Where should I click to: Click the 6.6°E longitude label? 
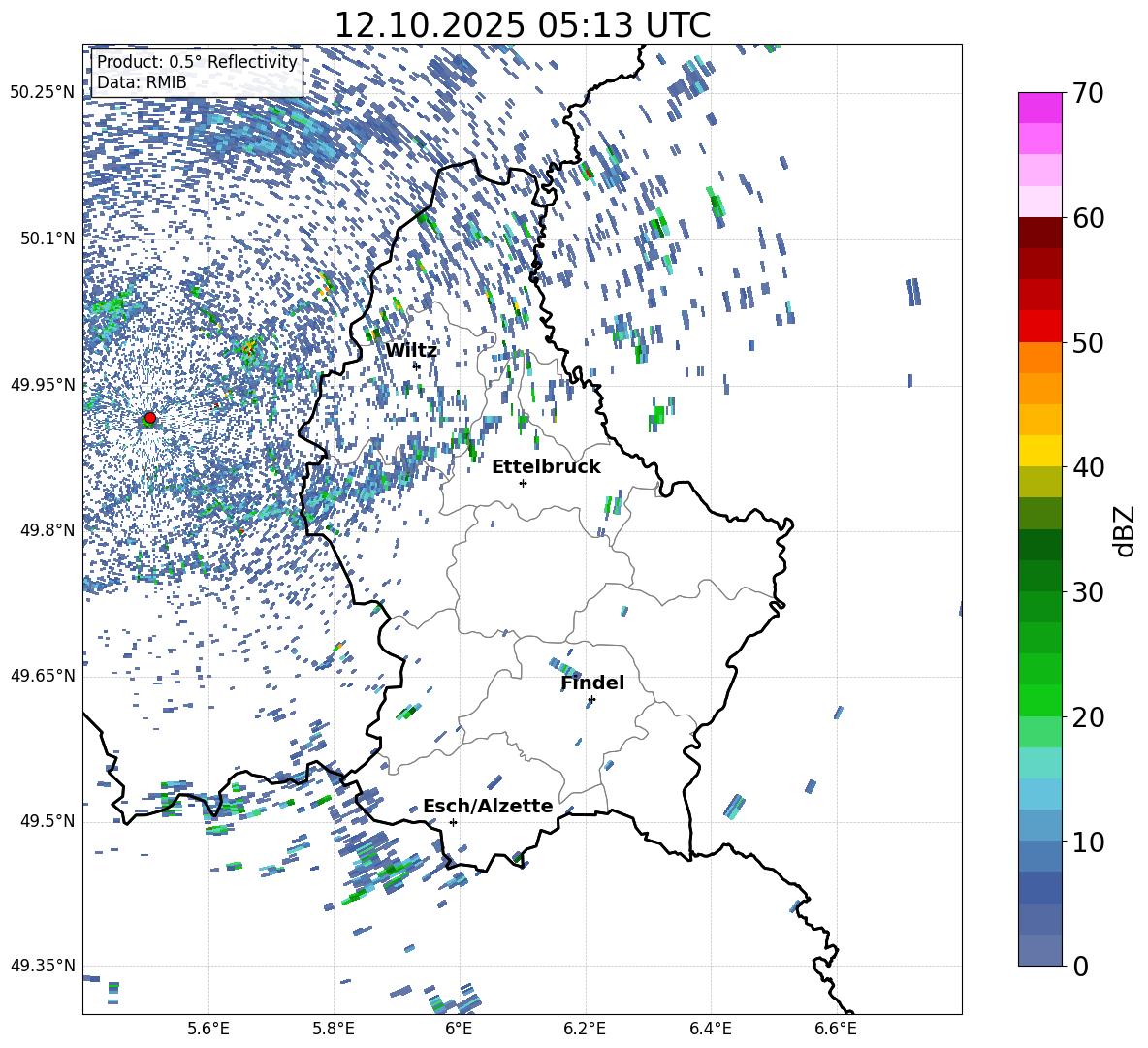click(836, 1029)
